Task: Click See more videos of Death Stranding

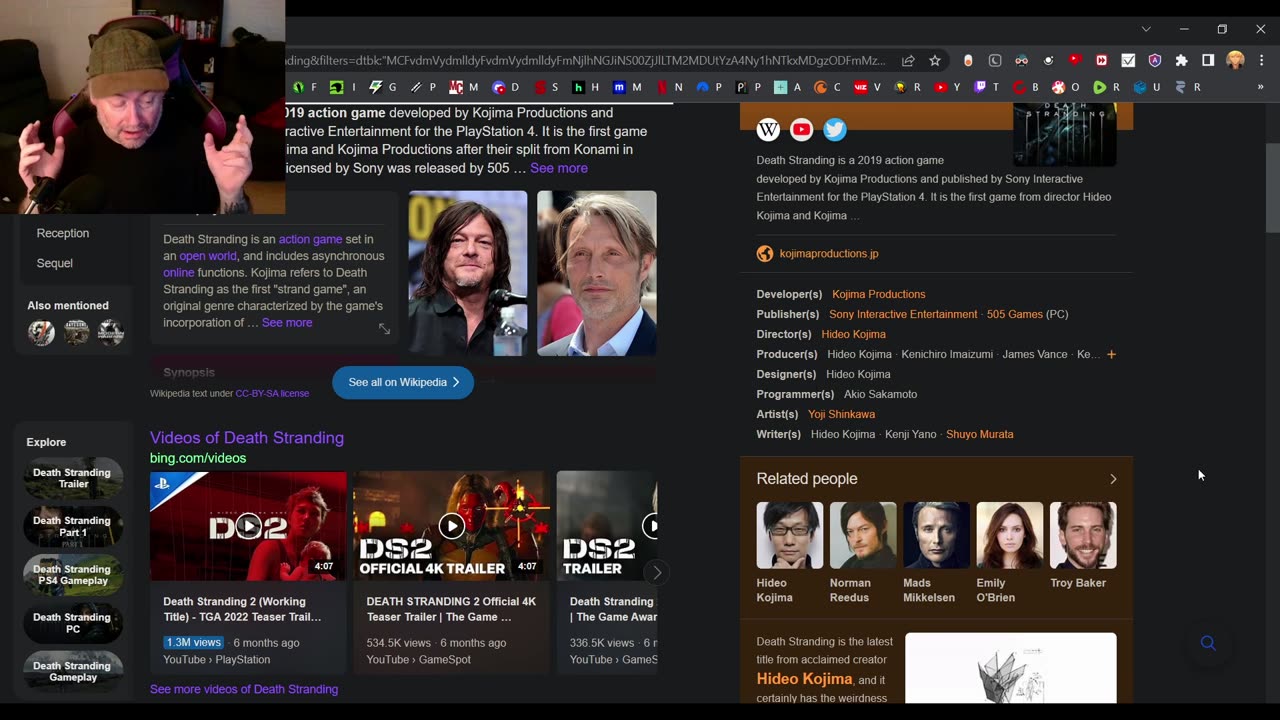Action: pos(244,689)
